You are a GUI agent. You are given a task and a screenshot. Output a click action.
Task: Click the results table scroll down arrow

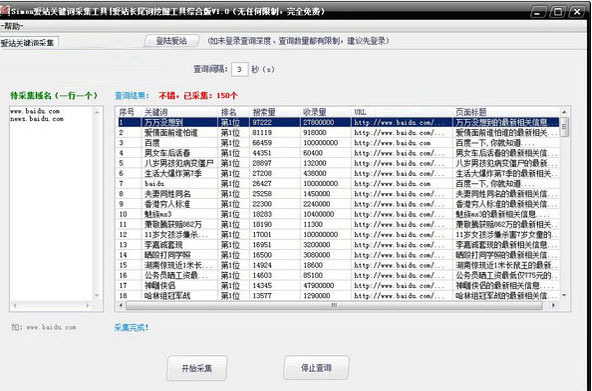(564, 296)
